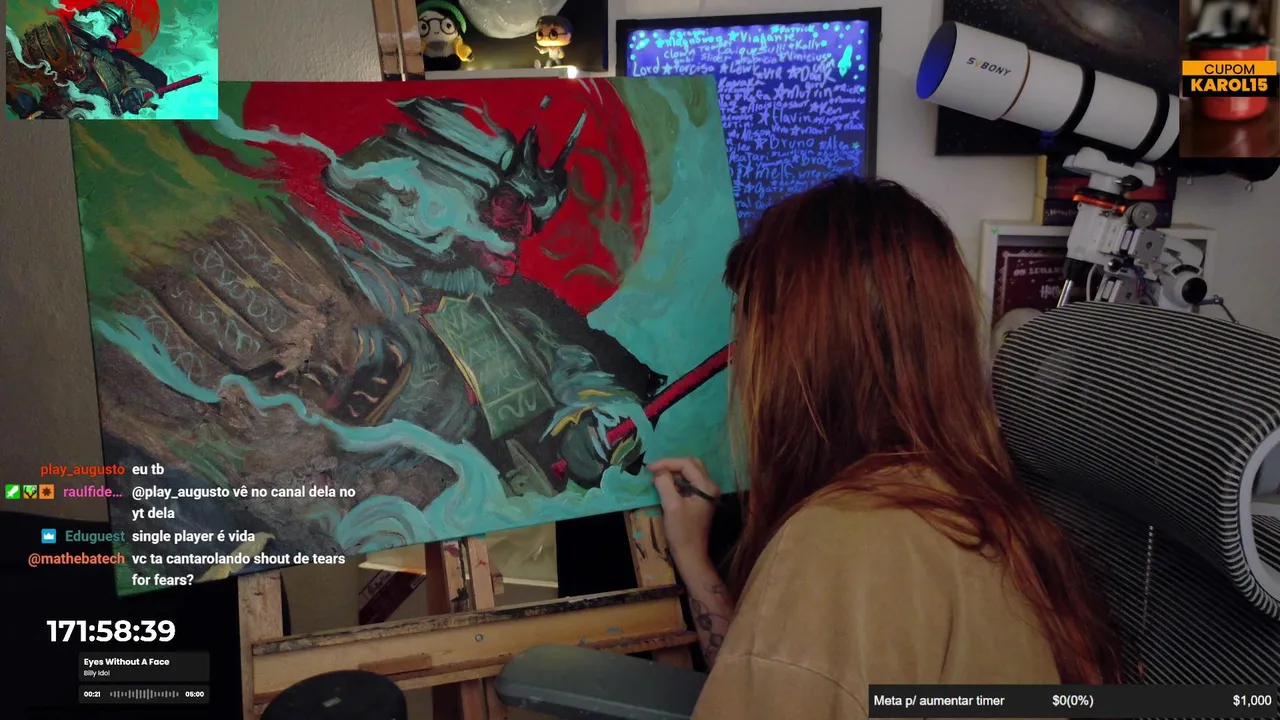
Task: Click the orange badge next to raulfide
Action: [47, 492]
